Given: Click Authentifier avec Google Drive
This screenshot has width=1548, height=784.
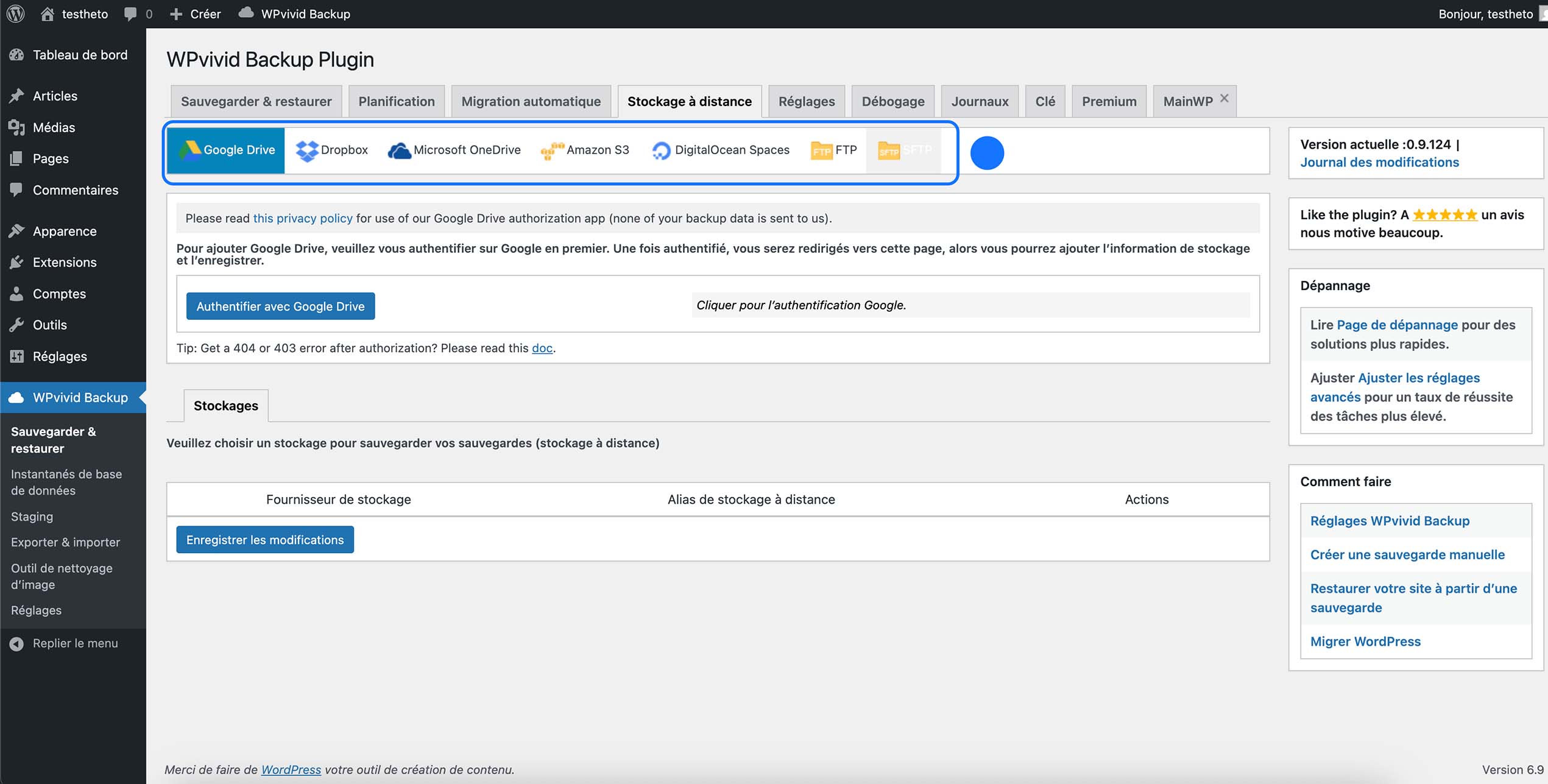Looking at the screenshot, I should (280, 306).
